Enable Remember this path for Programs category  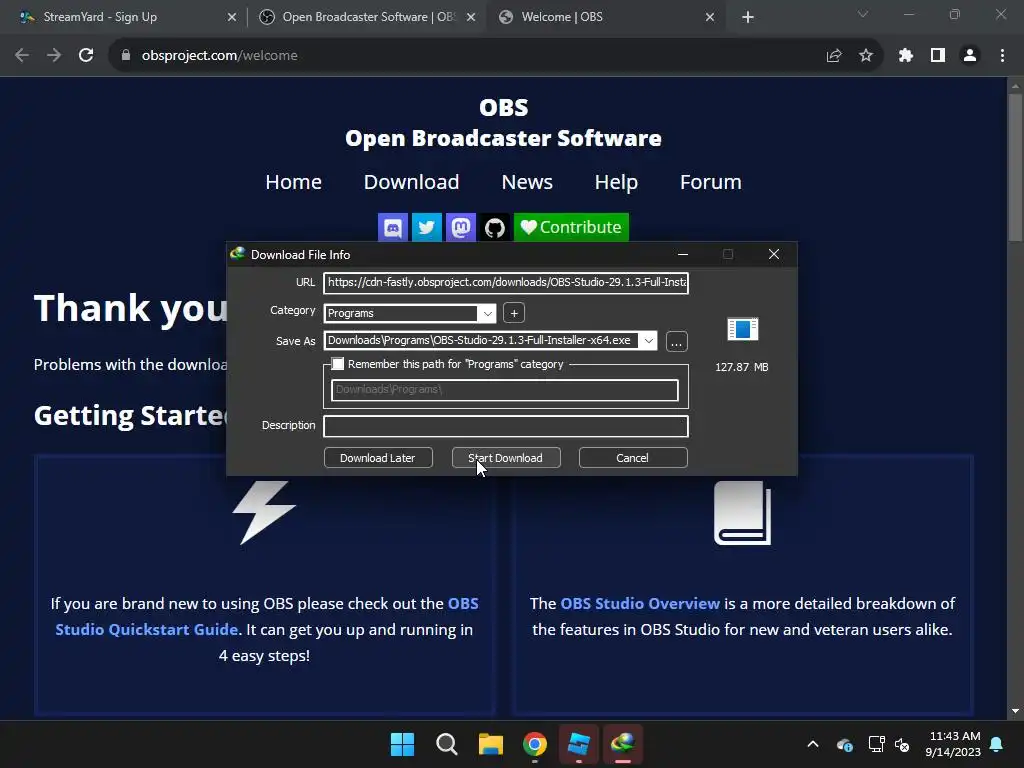(338, 364)
